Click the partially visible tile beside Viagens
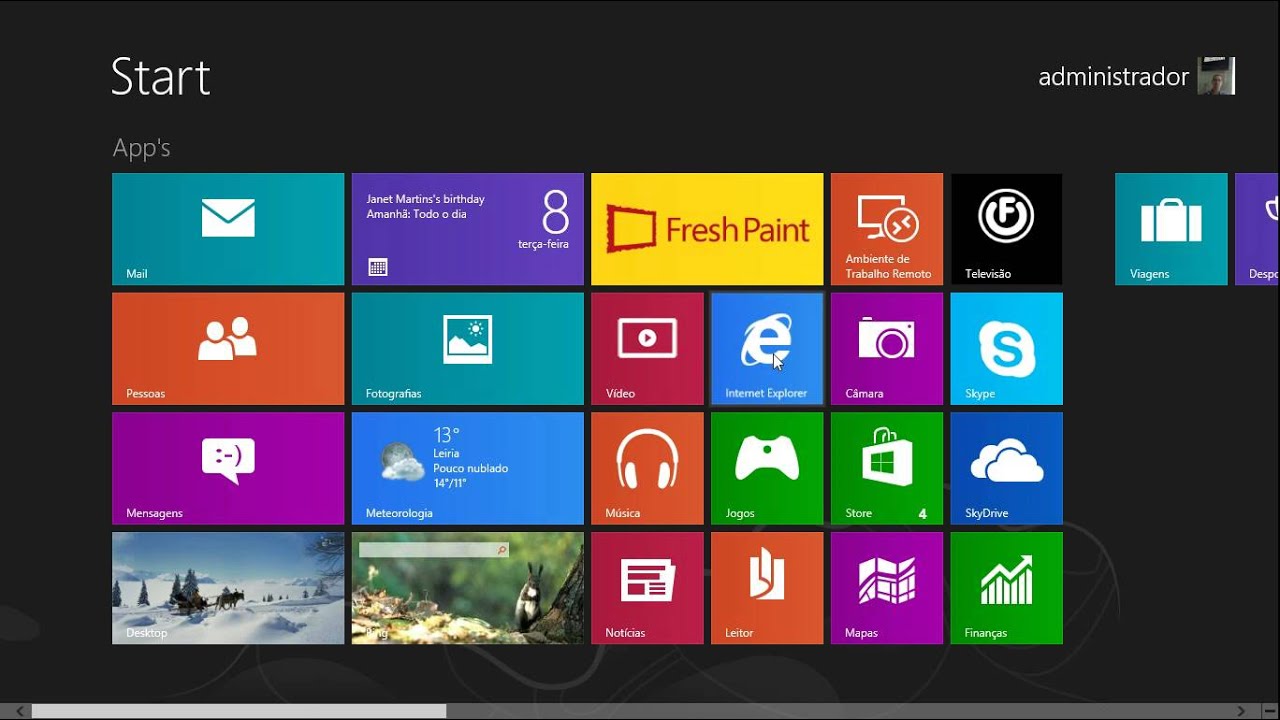 point(1257,229)
